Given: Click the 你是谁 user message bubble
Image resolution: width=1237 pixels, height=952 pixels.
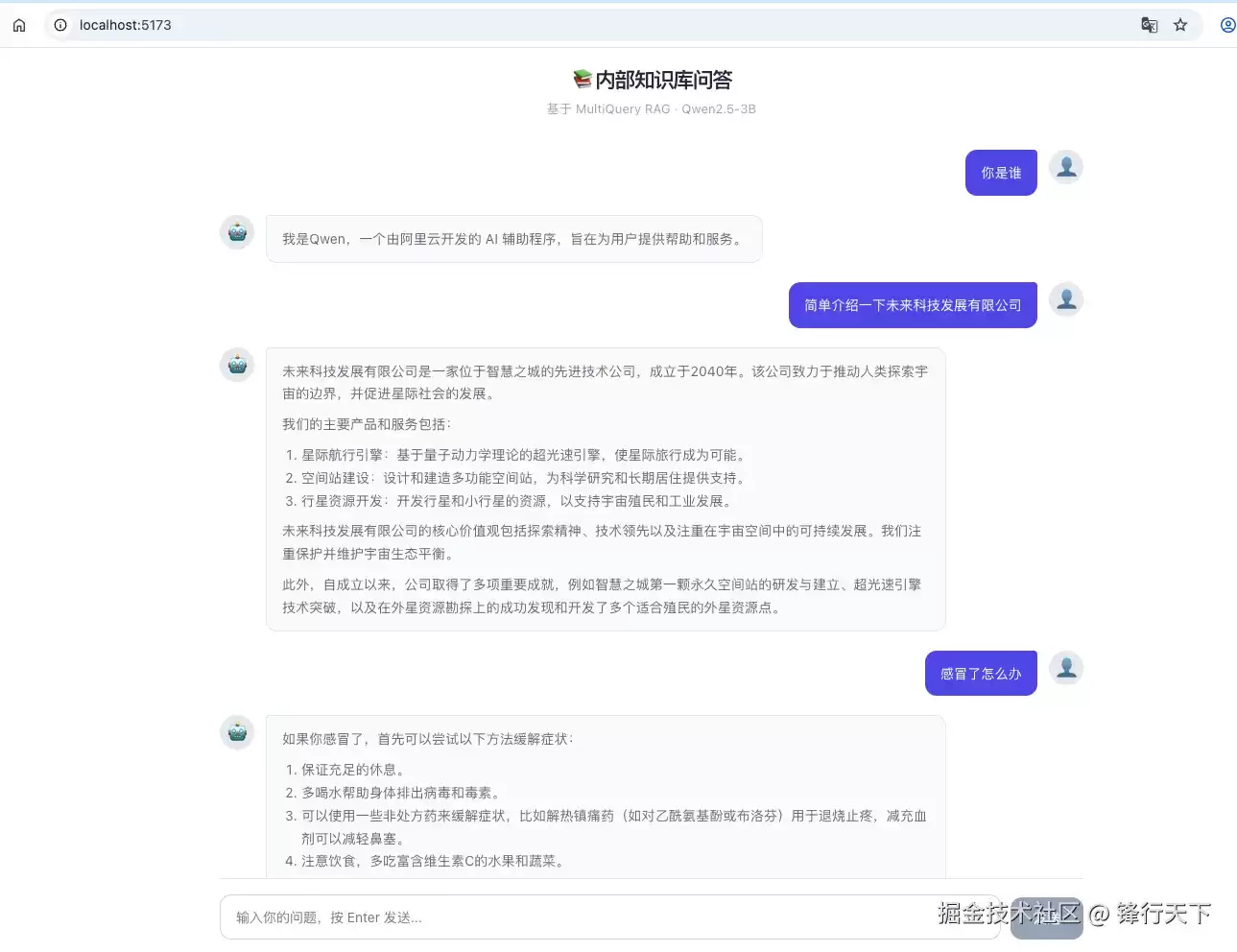Looking at the screenshot, I should click(x=1001, y=173).
